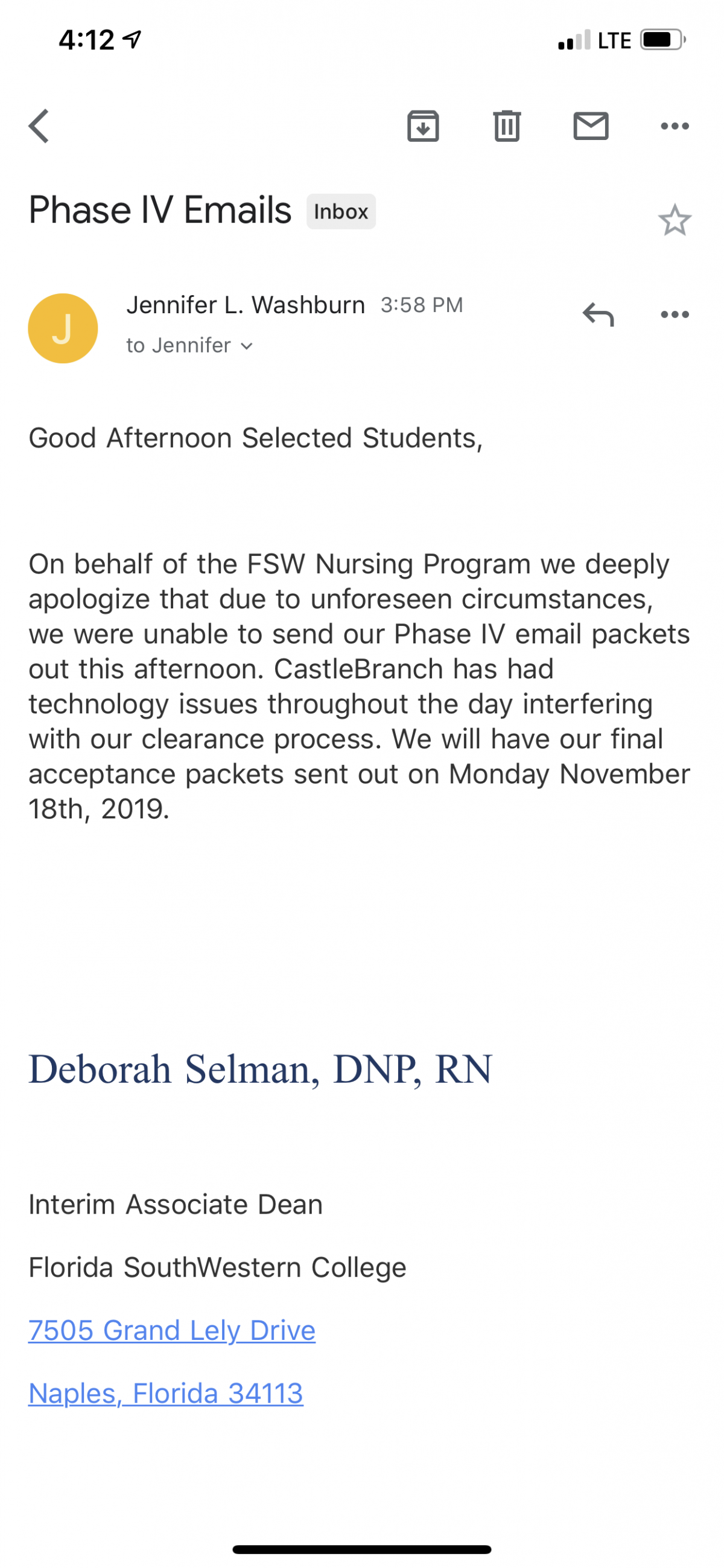Tap the 3:58 PM timestamp
Screen dimensions: 724x1568
[422, 305]
